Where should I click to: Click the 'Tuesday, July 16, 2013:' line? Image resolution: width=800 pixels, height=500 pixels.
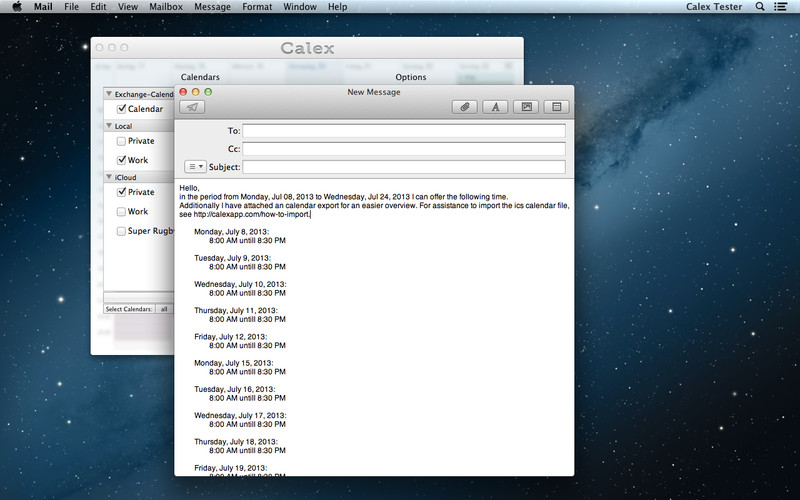(235, 389)
